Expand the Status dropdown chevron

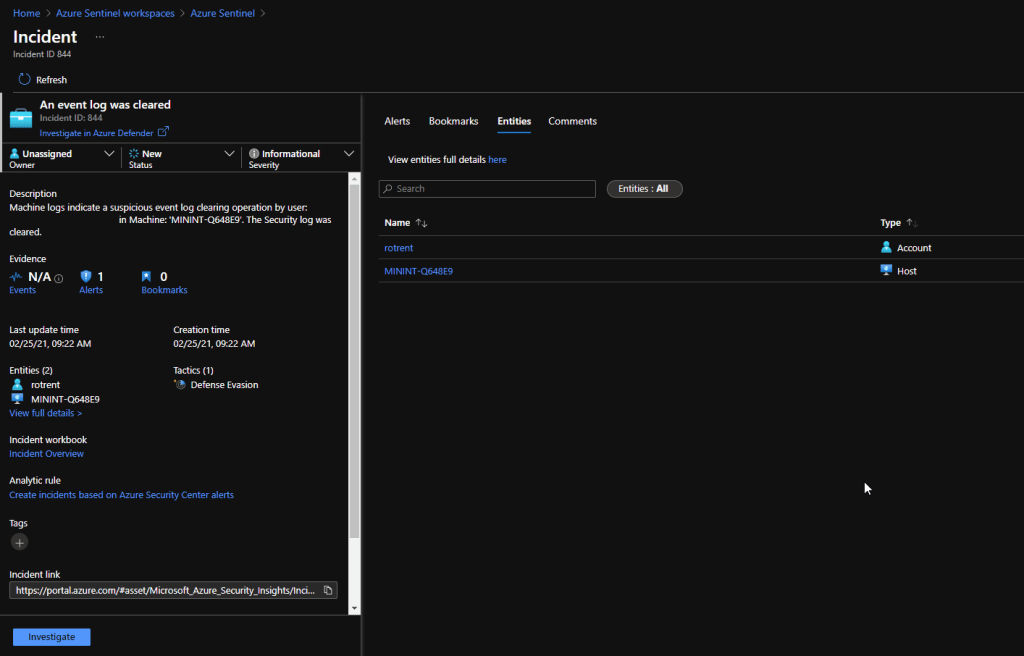229,154
